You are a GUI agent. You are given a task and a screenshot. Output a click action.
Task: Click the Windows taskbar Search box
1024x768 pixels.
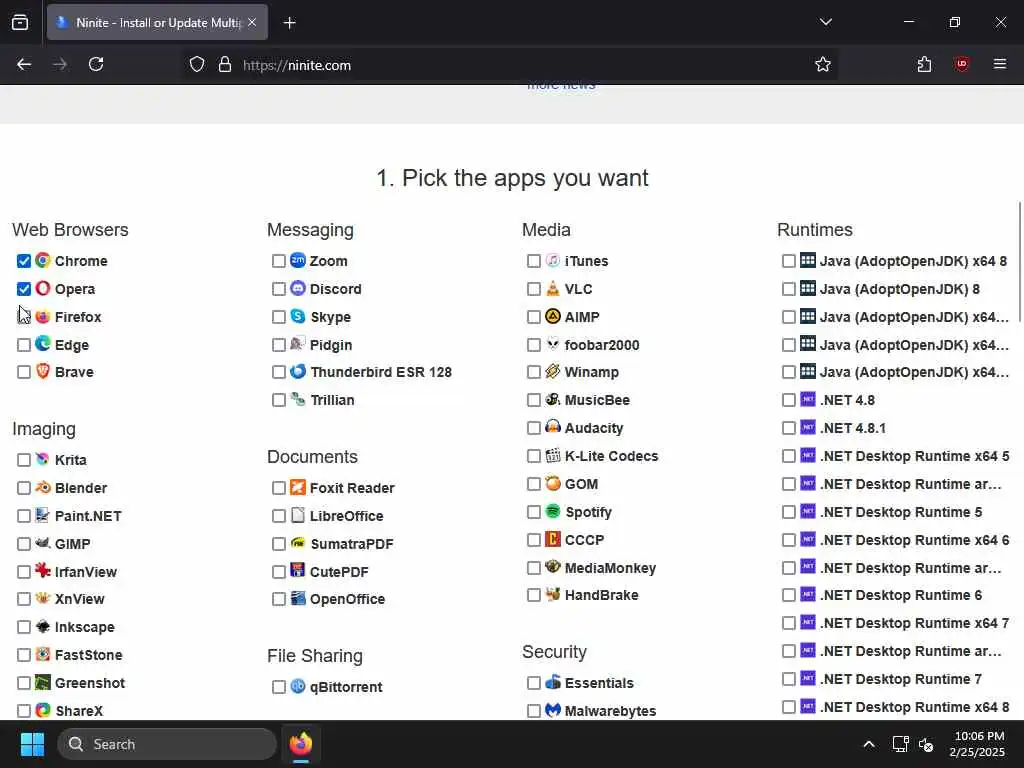(167, 744)
